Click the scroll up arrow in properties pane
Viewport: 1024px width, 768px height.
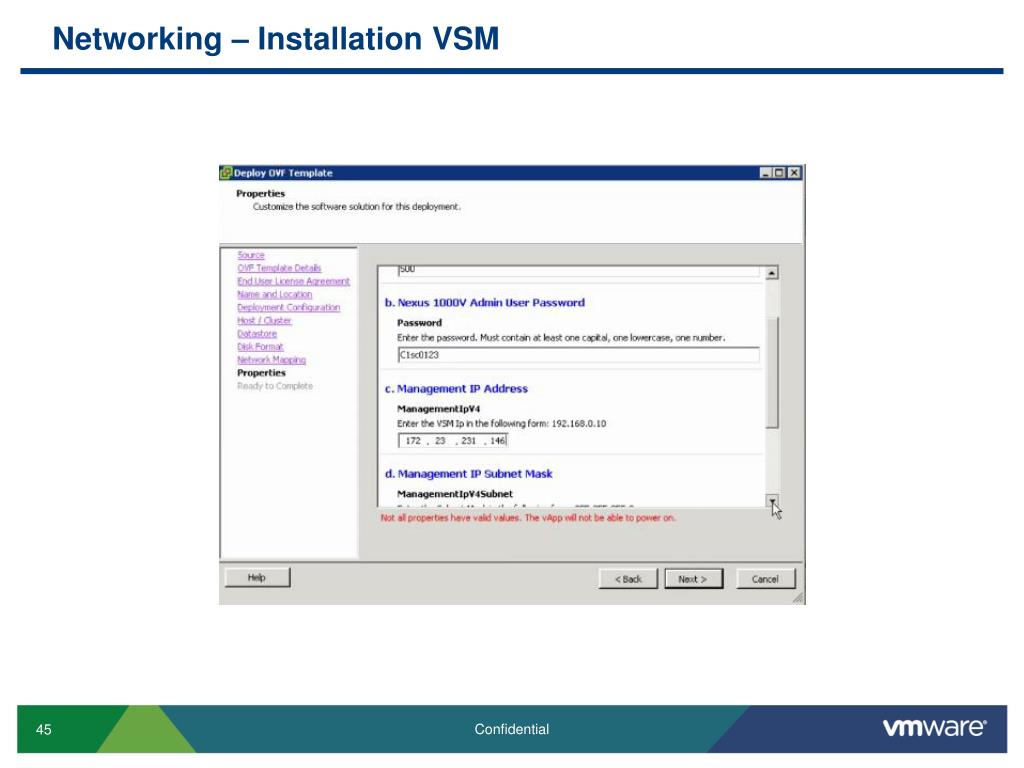(772, 273)
